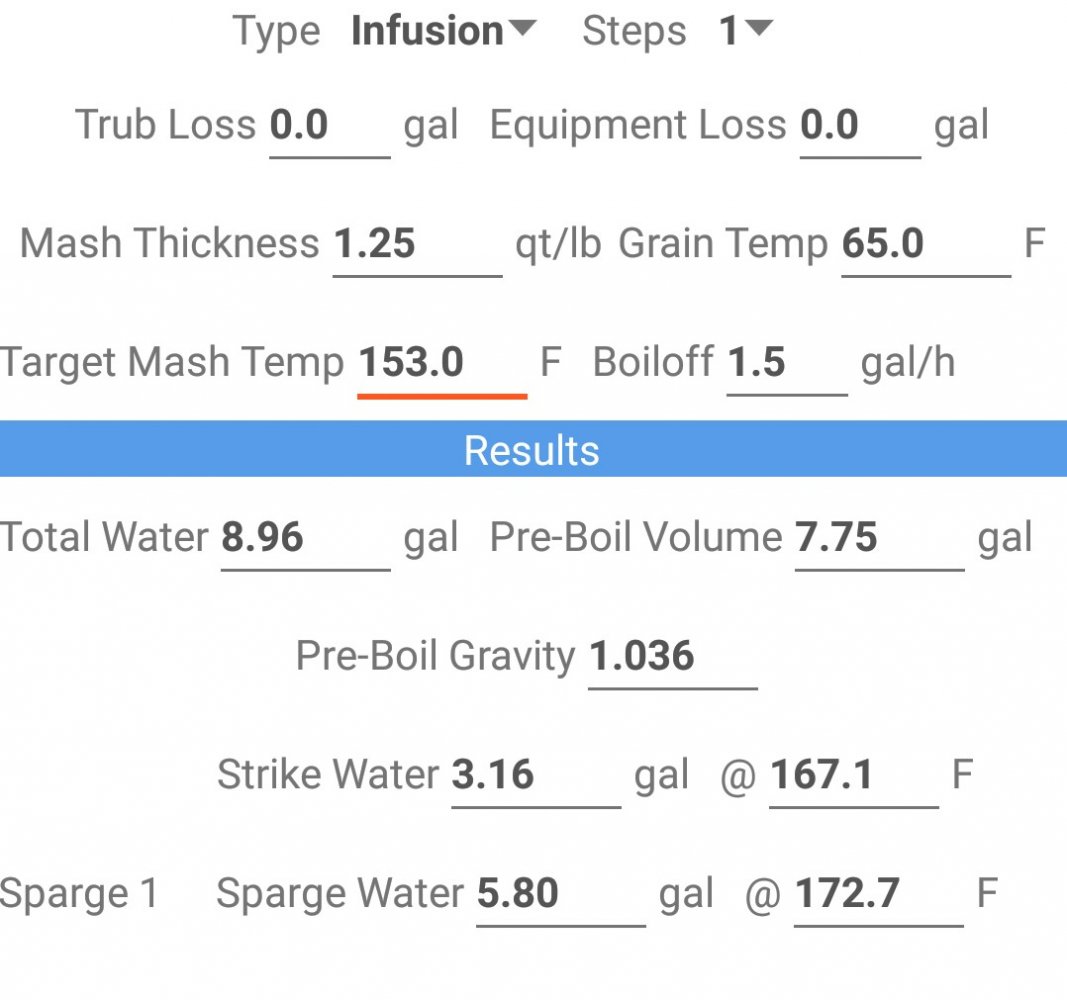The image size is (1067, 1000).
Task: Click the Sparge 1 label
Action: (x=79, y=894)
